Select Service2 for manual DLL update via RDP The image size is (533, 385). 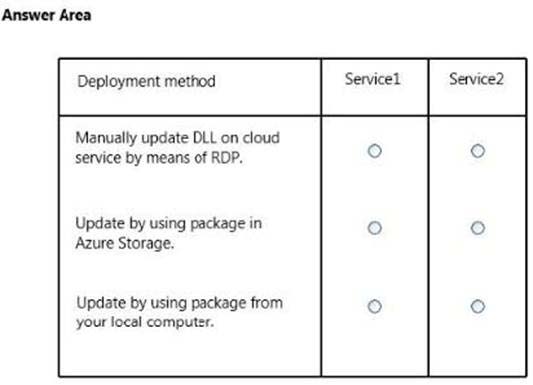click(478, 151)
